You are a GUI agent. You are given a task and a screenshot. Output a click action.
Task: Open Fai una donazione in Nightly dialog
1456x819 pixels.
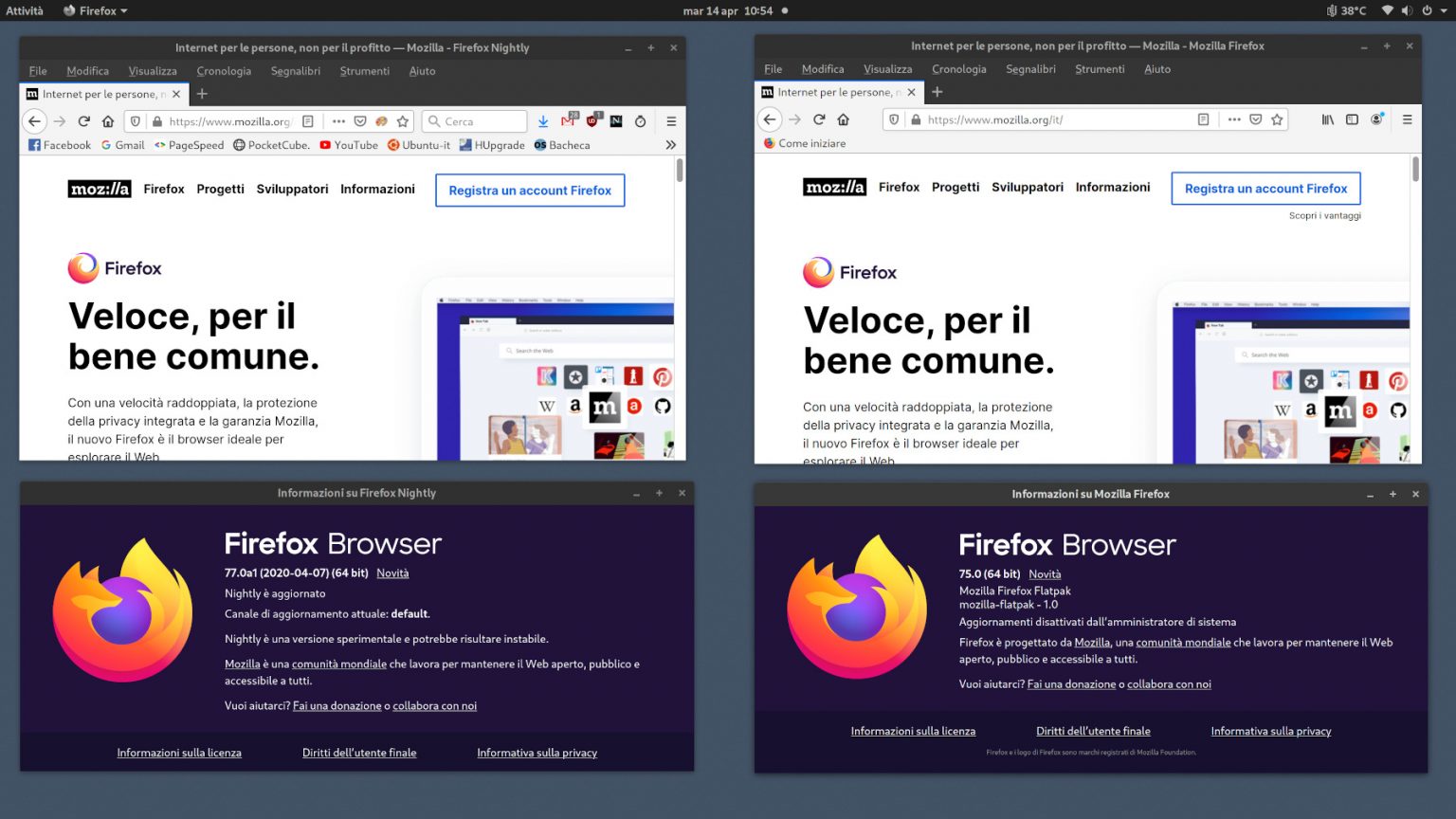pos(337,706)
